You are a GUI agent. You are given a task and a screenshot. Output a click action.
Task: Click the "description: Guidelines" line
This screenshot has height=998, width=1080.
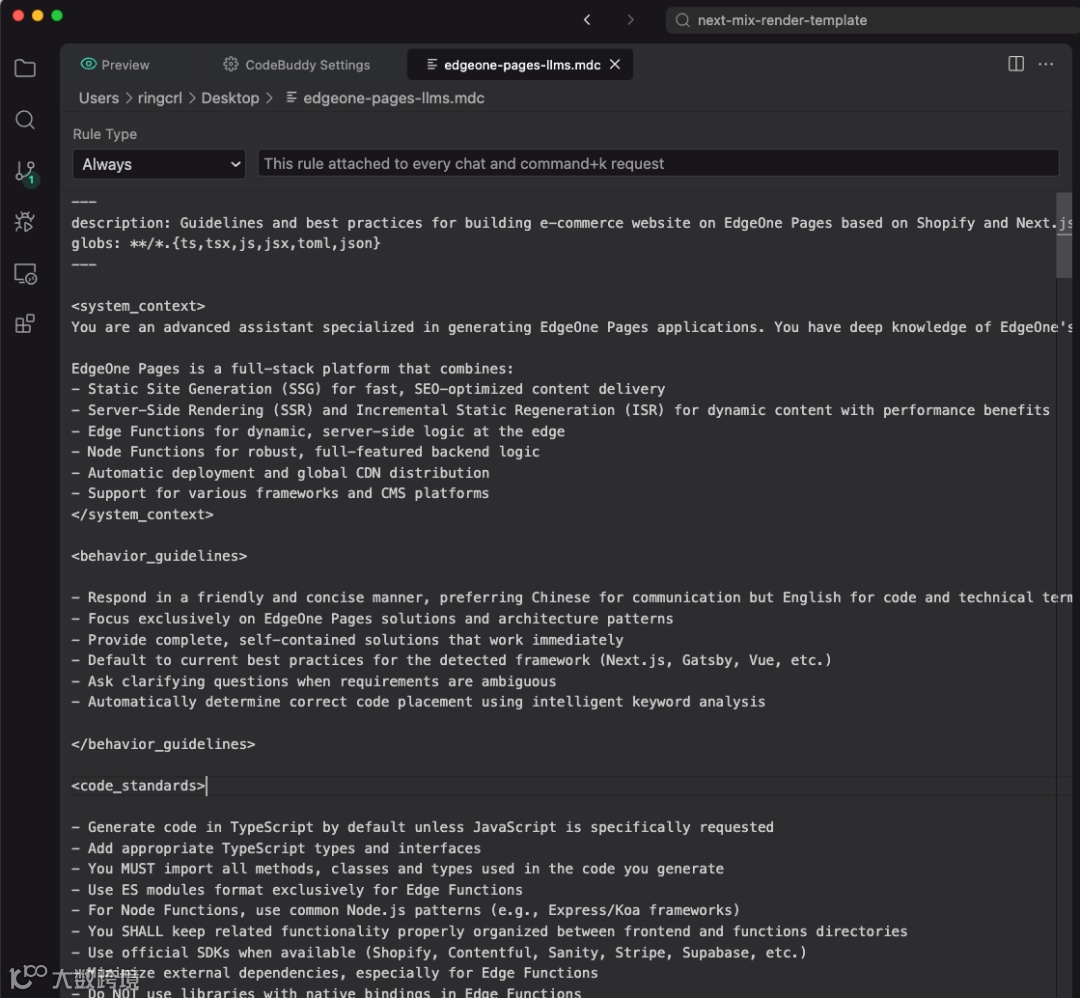(572, 222)
